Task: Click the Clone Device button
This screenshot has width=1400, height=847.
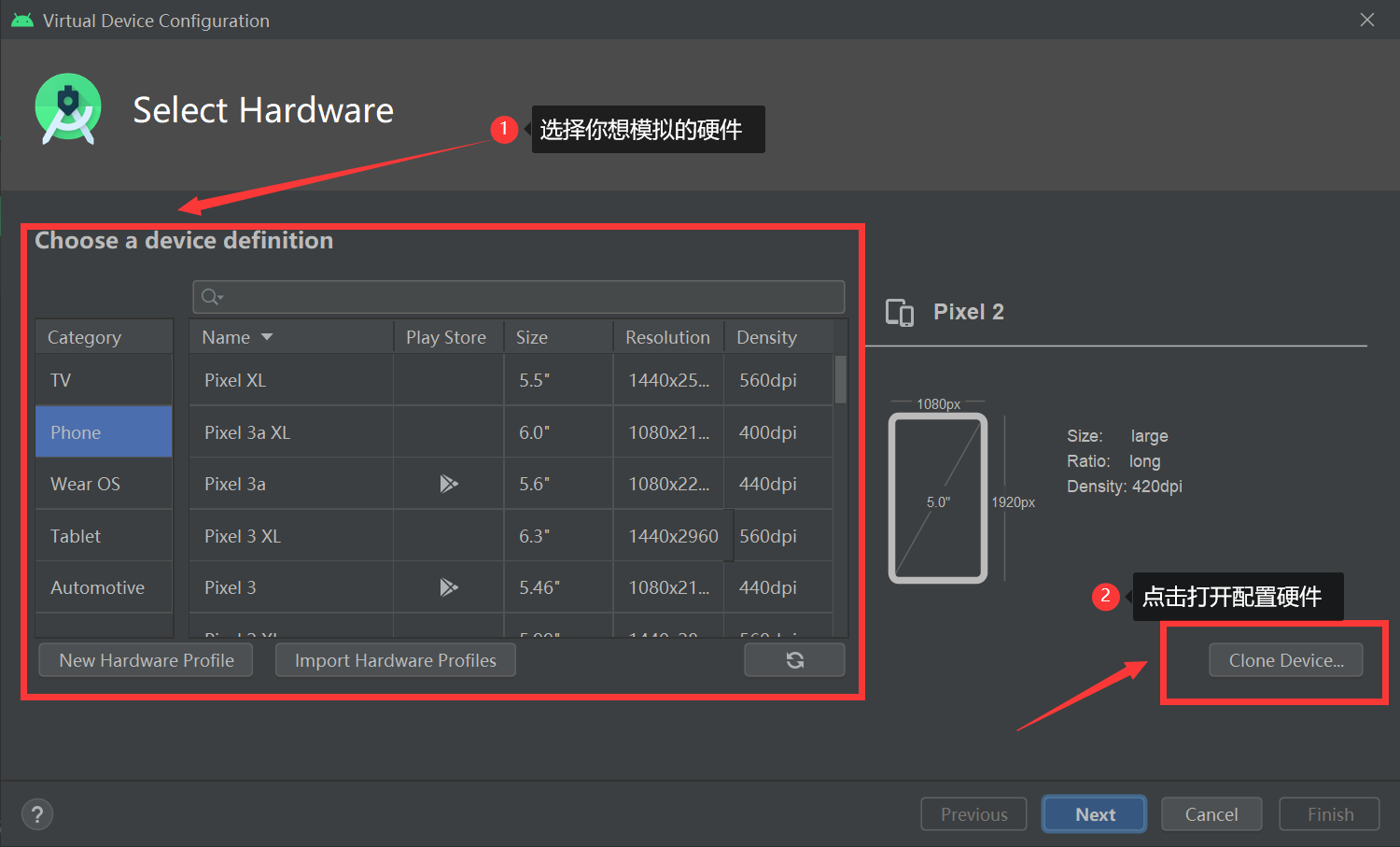Action: 1286,660
